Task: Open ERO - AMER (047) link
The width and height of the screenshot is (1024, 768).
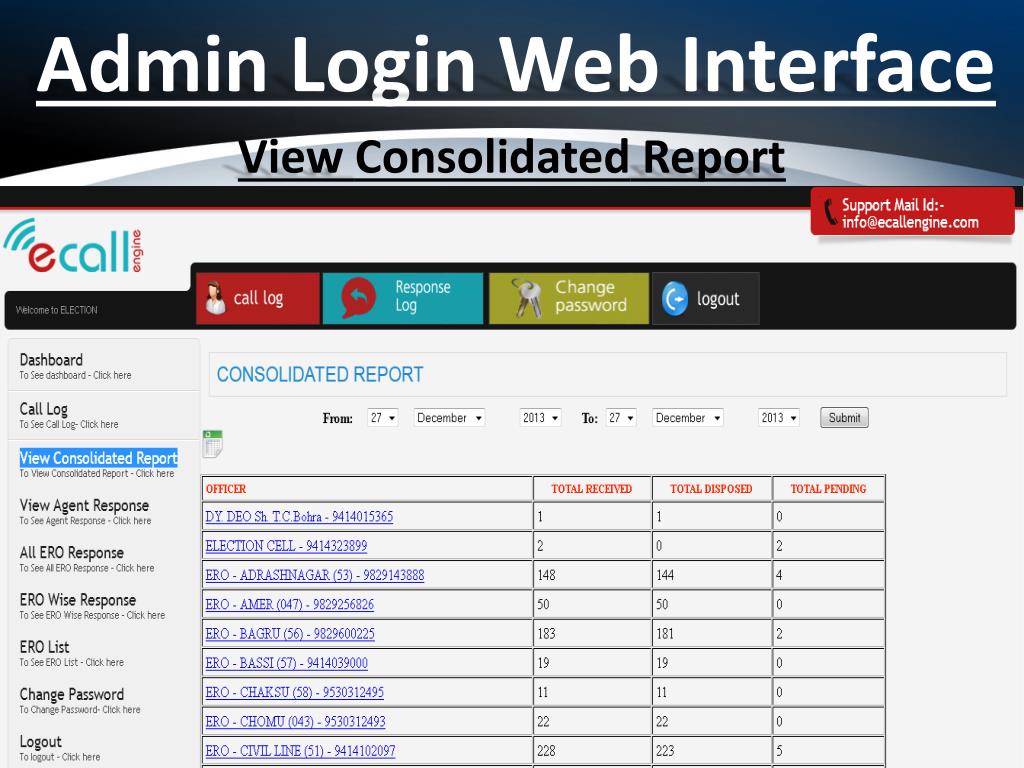Action: point(290,605)
